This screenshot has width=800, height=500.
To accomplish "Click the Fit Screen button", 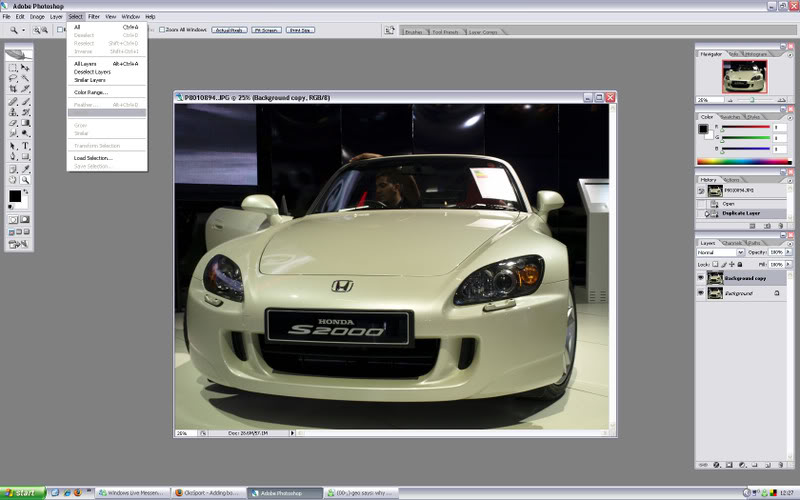I will click(265, 30).
